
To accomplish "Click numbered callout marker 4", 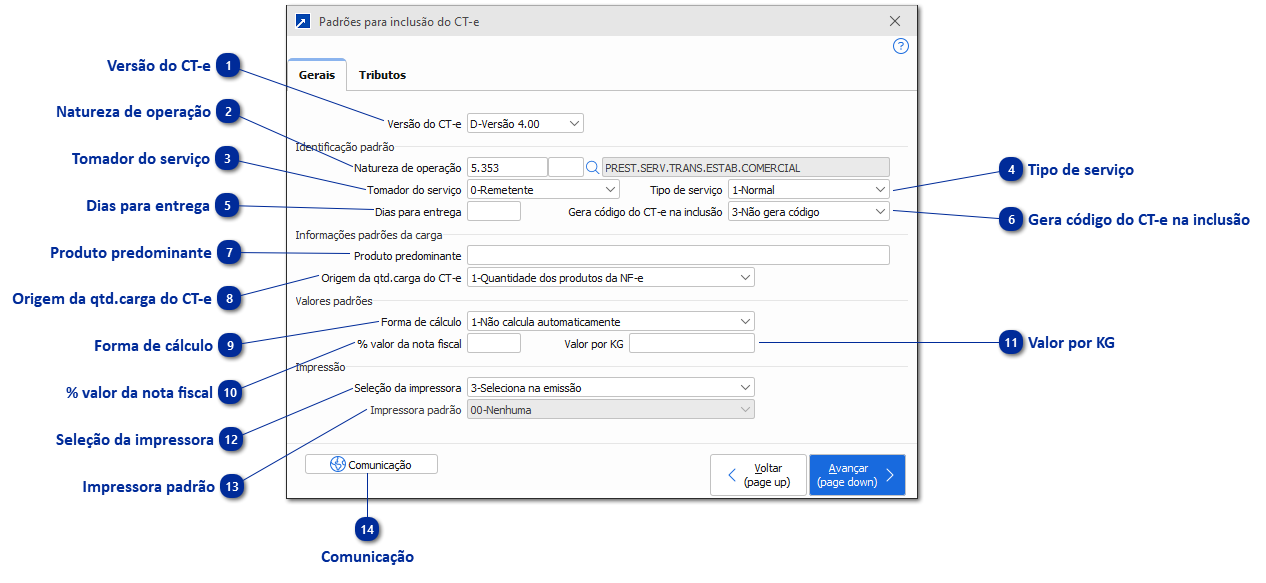I will click(x=1011, y=170).
